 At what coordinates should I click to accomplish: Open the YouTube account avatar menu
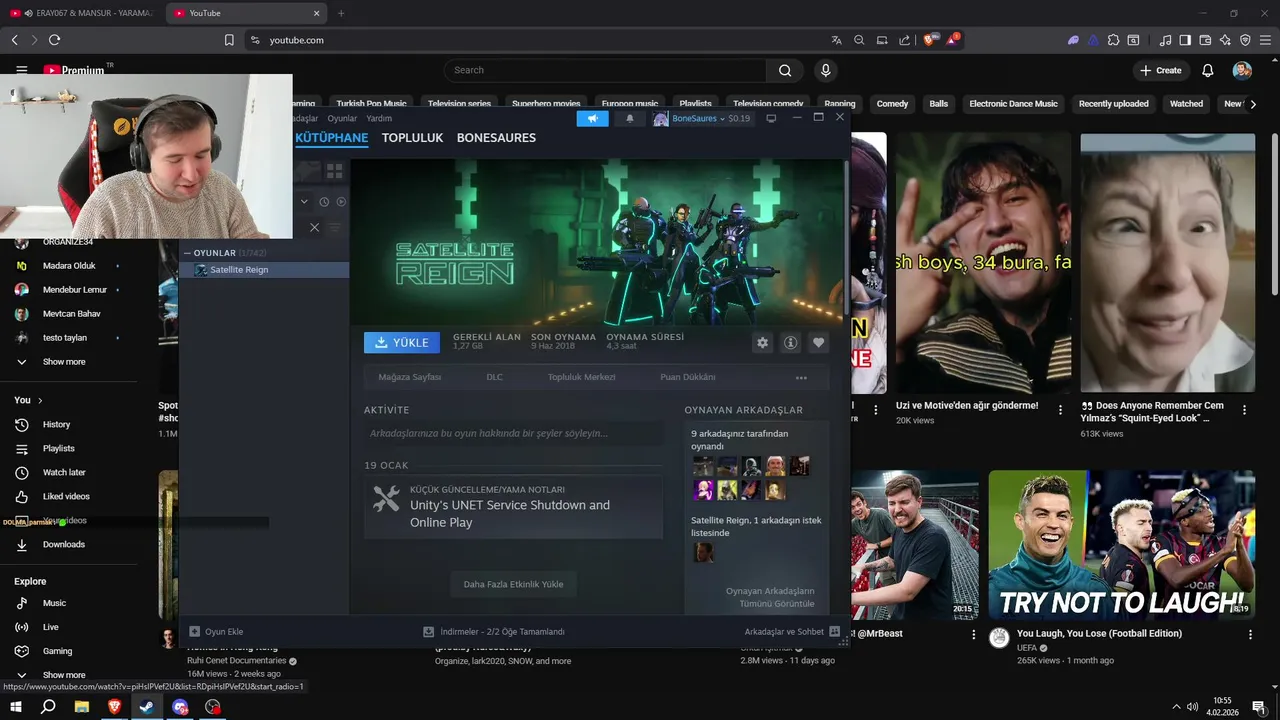[x=1242, y=70]
